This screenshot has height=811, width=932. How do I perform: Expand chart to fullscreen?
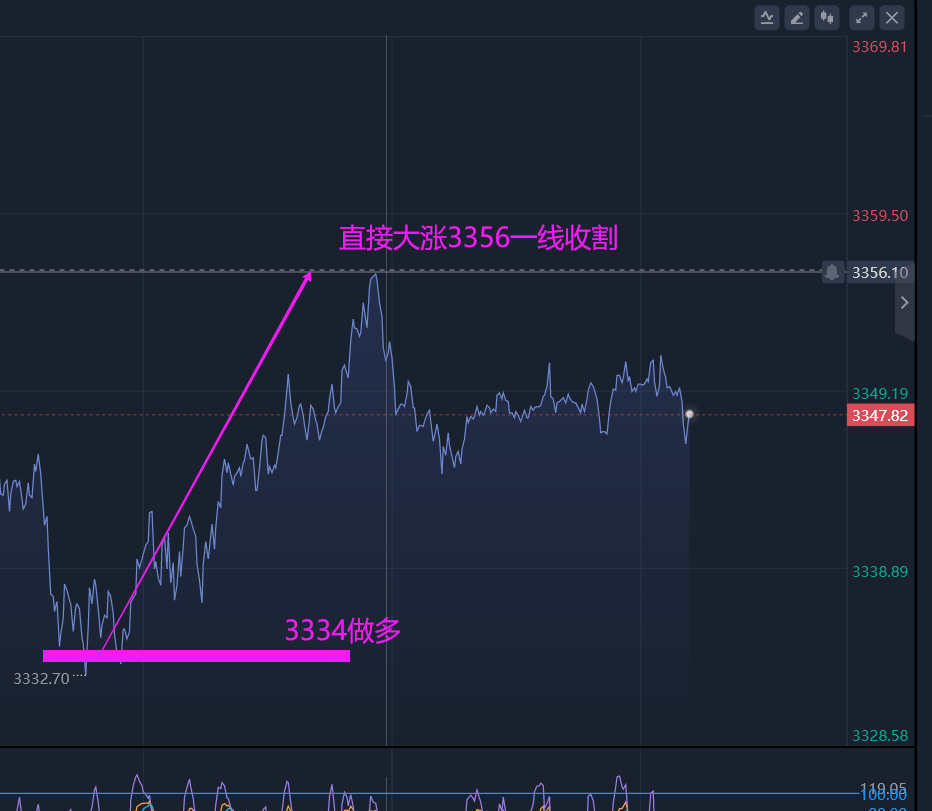(862, 17)
